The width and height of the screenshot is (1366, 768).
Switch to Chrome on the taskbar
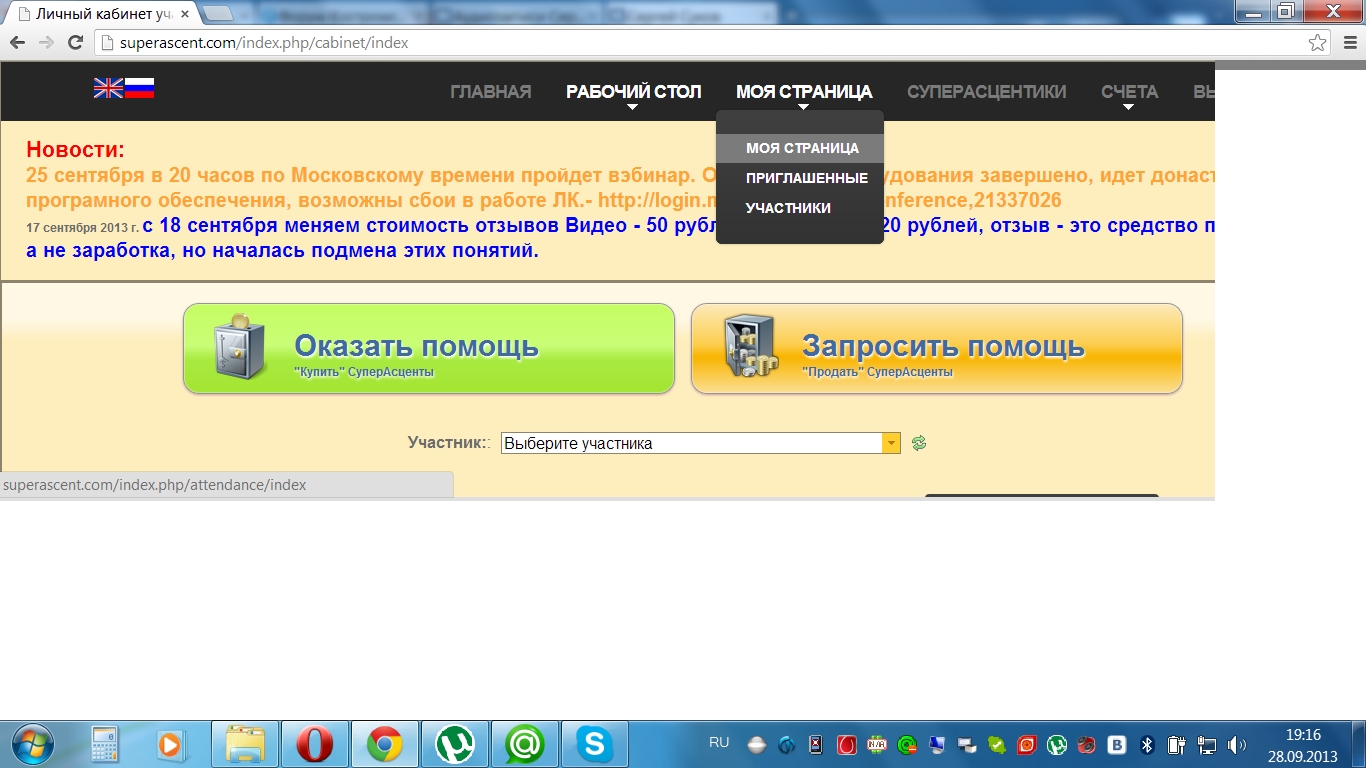(385, 744)
